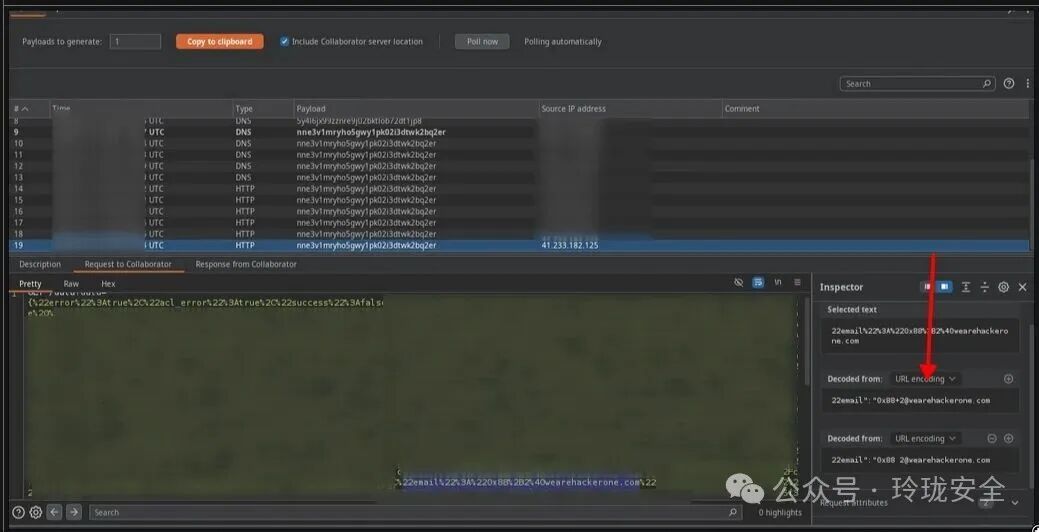Click the collapse all sections icon in the Inspector
Viewport: 1039px width, 532px height.
click(985, 287)
